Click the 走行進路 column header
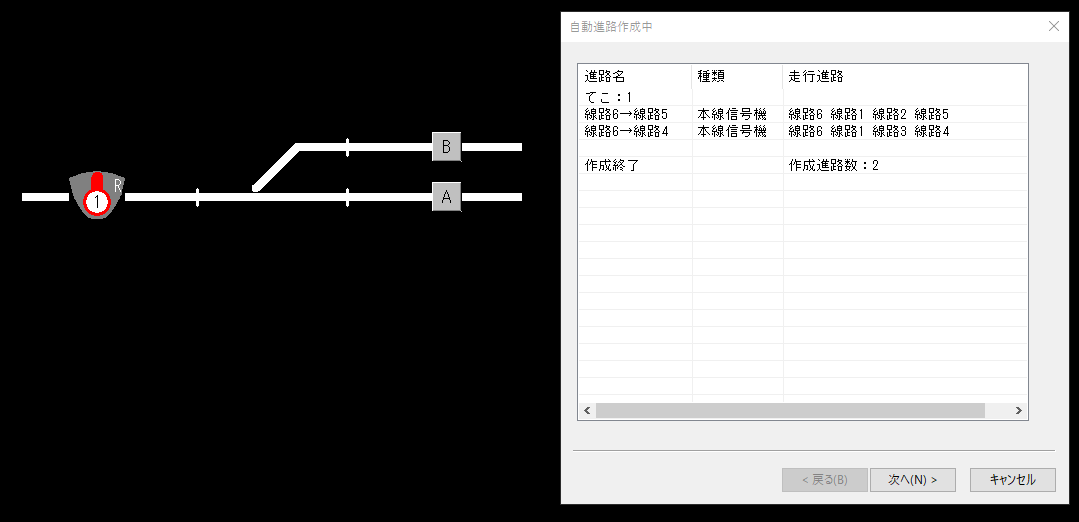Image resolution: width=1079 pixels, height=522 pixels. point(905,76)
